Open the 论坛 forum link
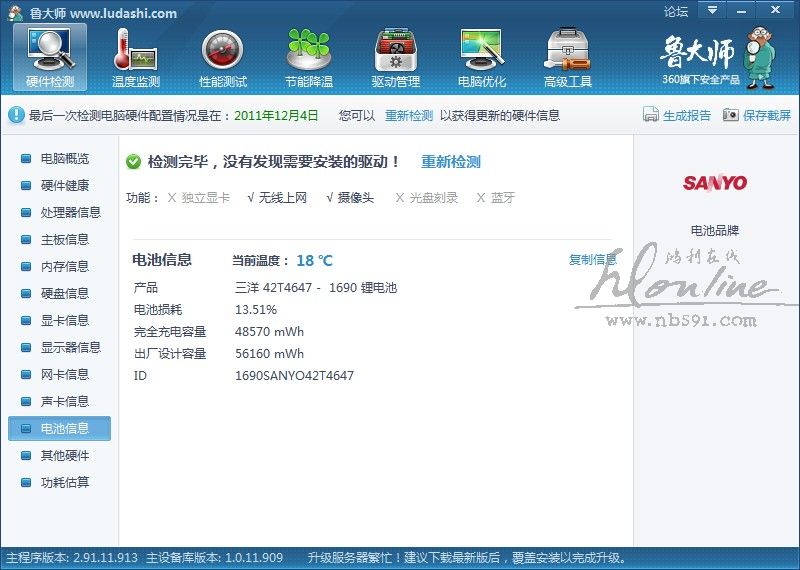This screenshot has height=570, width=800. [676, 11]
